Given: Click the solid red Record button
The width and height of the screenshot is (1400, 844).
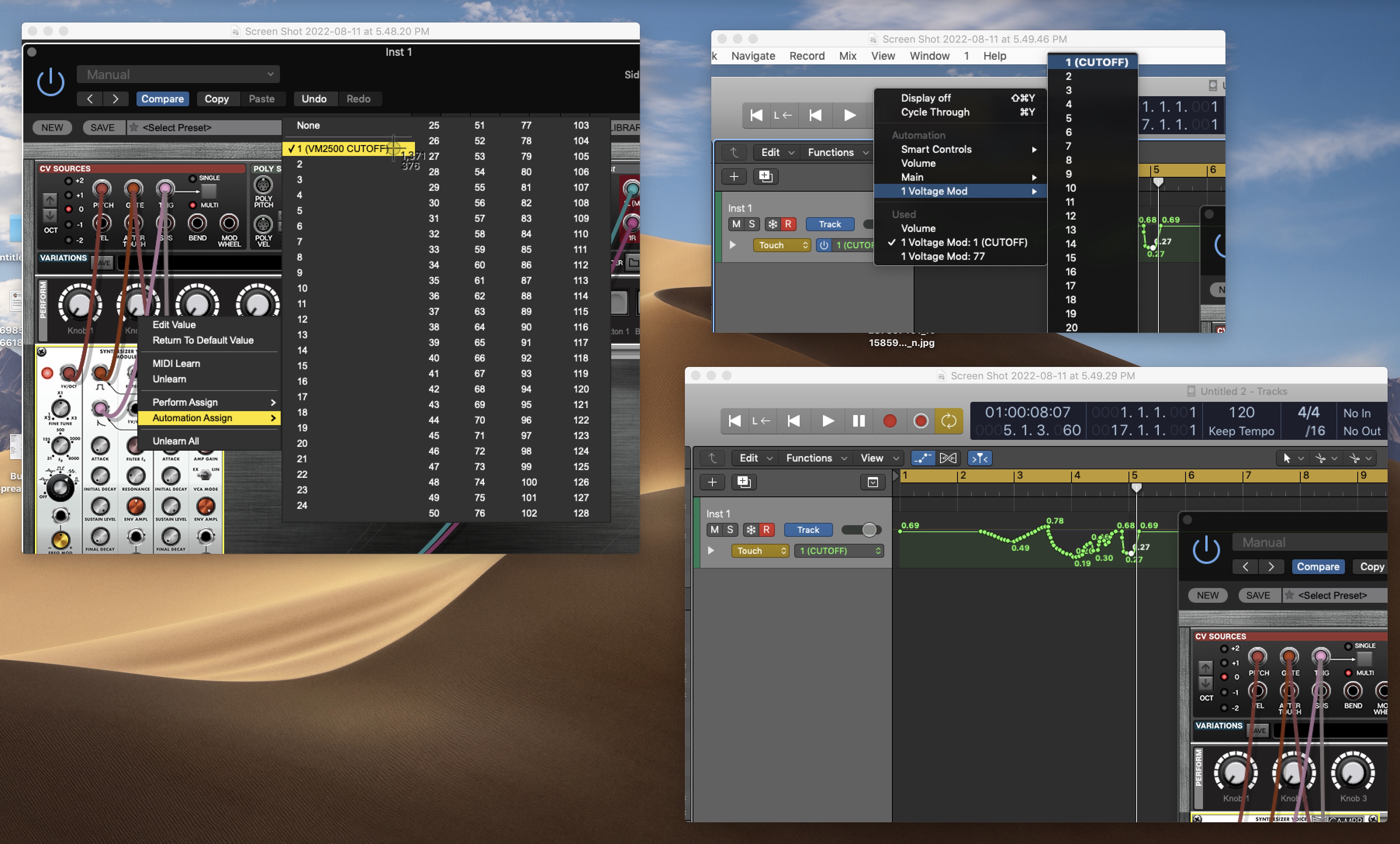Looking at the screenshot, I should (x=890, y=420).
